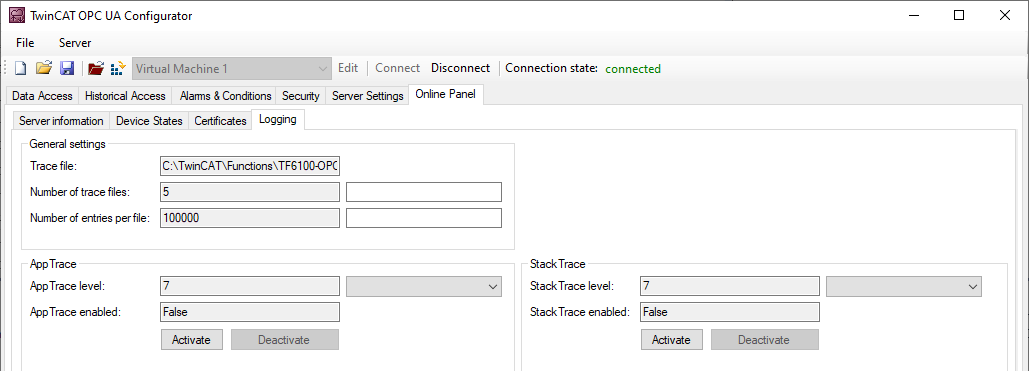
Task: Expand the AppTrace level dropdown
Action: [x=424, y=286]
